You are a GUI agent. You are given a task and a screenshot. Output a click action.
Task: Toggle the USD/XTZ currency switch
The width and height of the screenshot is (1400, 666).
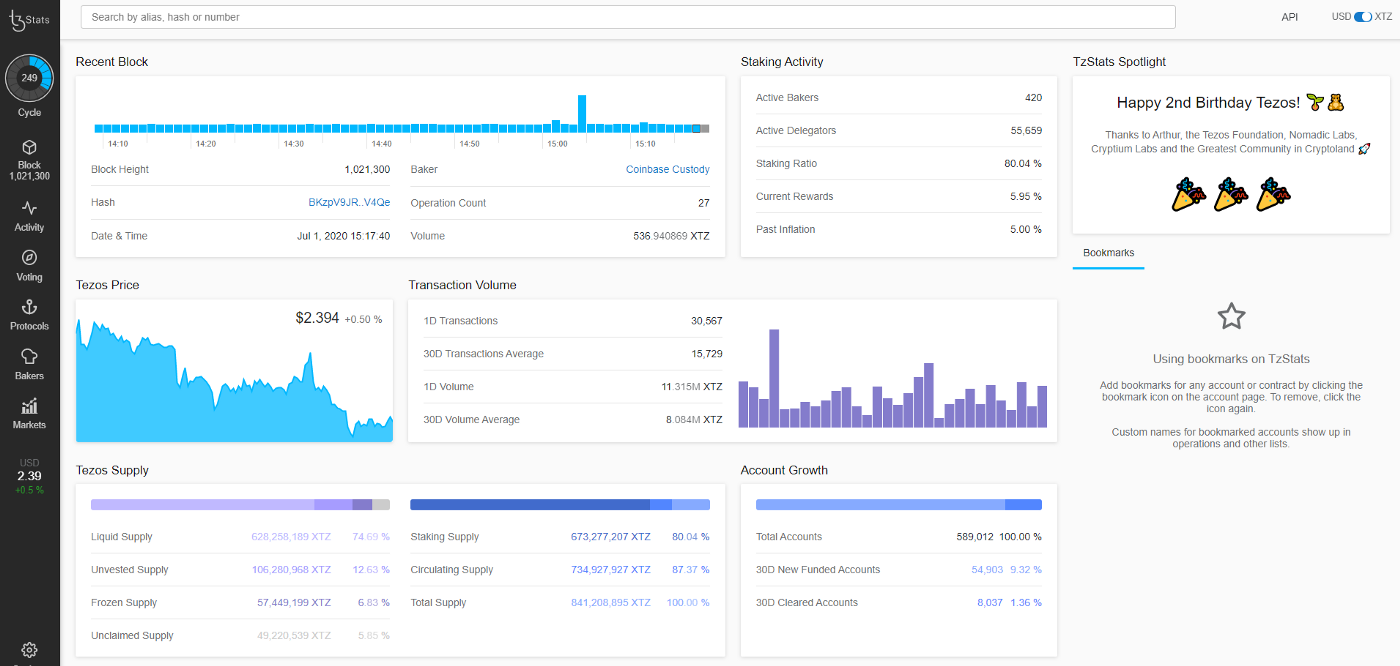click(x=1363, y=17)
